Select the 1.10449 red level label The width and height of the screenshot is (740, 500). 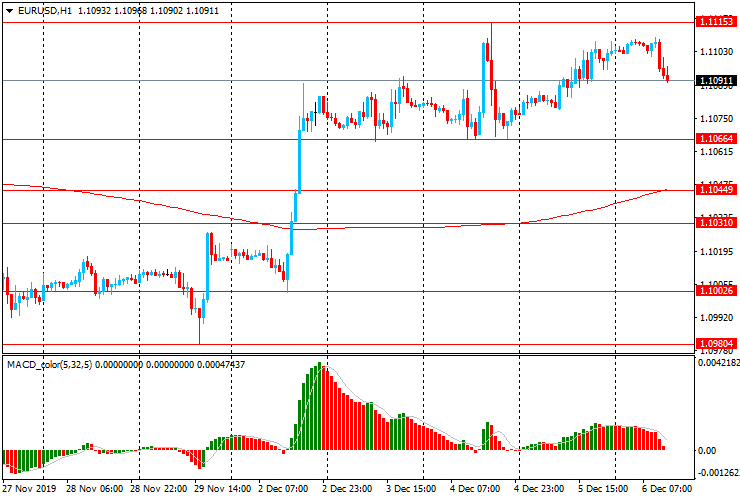716,190
